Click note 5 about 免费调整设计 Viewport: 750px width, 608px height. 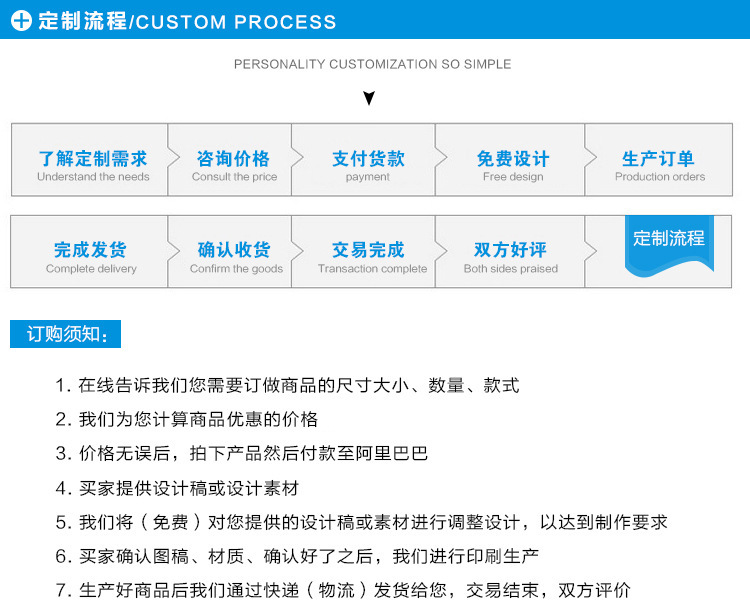[x=361, y=522]
